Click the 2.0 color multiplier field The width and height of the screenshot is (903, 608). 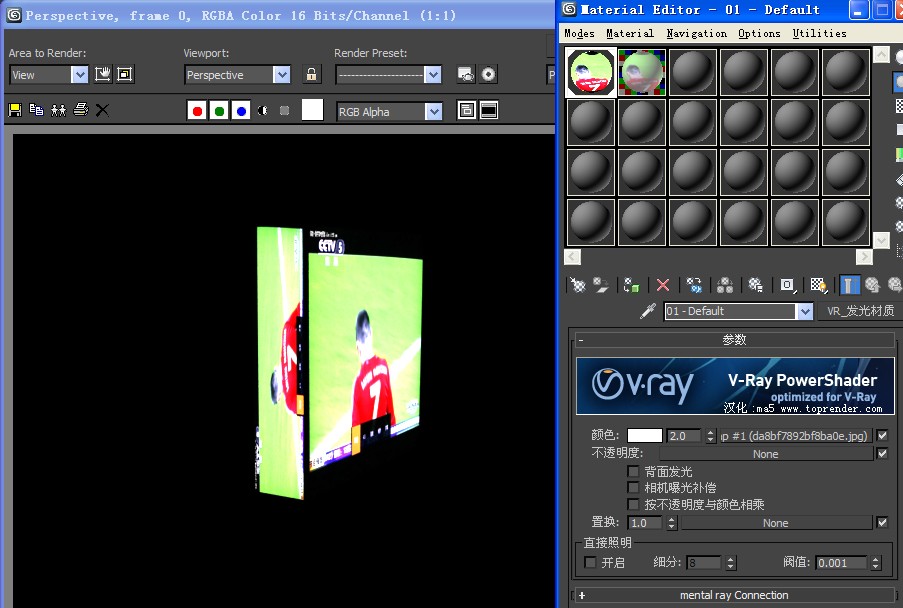pyautogui.click(x=684, y=436)
